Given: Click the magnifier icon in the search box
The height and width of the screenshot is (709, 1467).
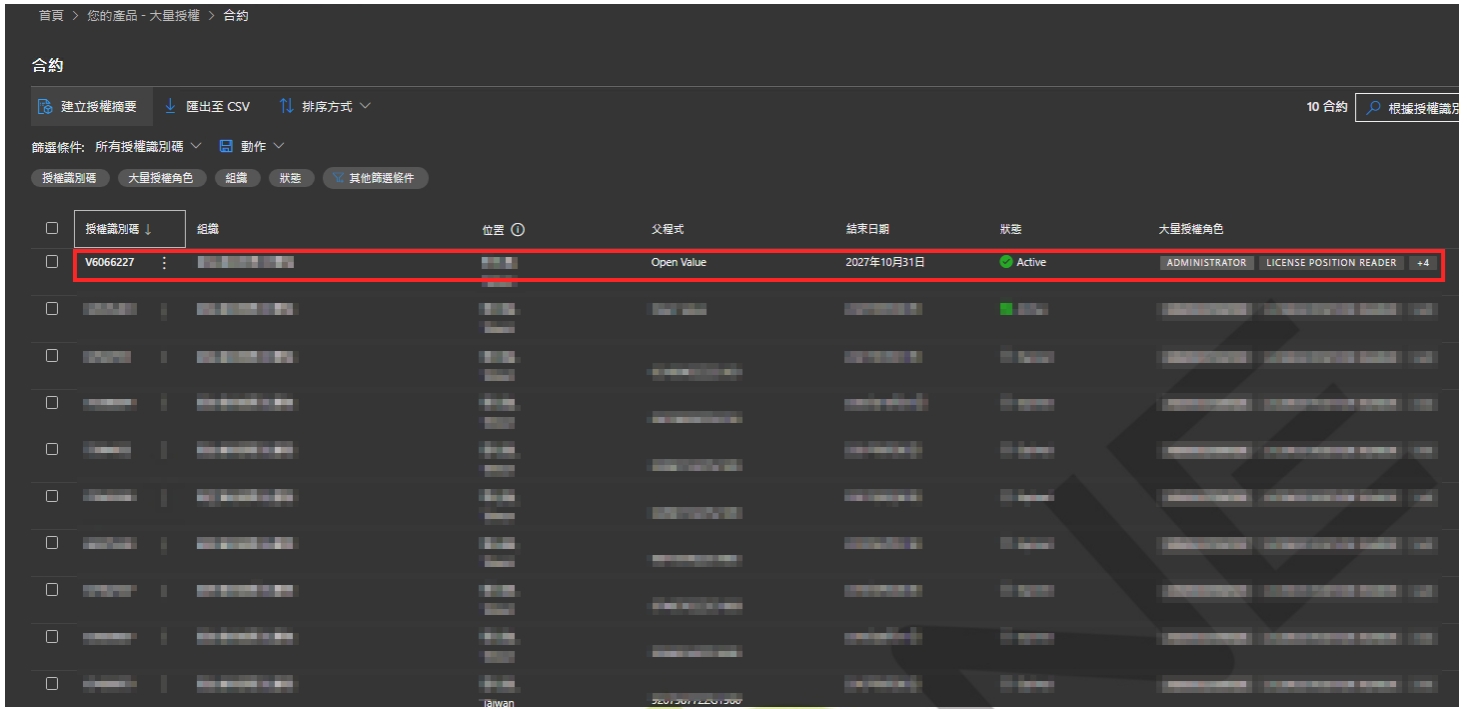Looking at the screenshot, I should [x=1374, y=108].
